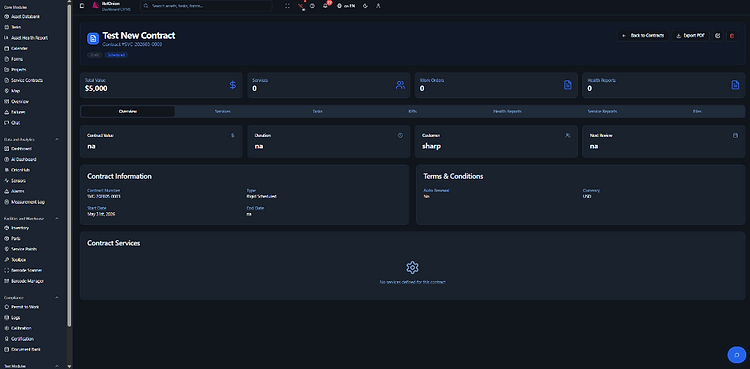Viewport: 750px width, 369px height.
Task: Click the 'Test New Contract' title
Action: [x=139, y=35]
